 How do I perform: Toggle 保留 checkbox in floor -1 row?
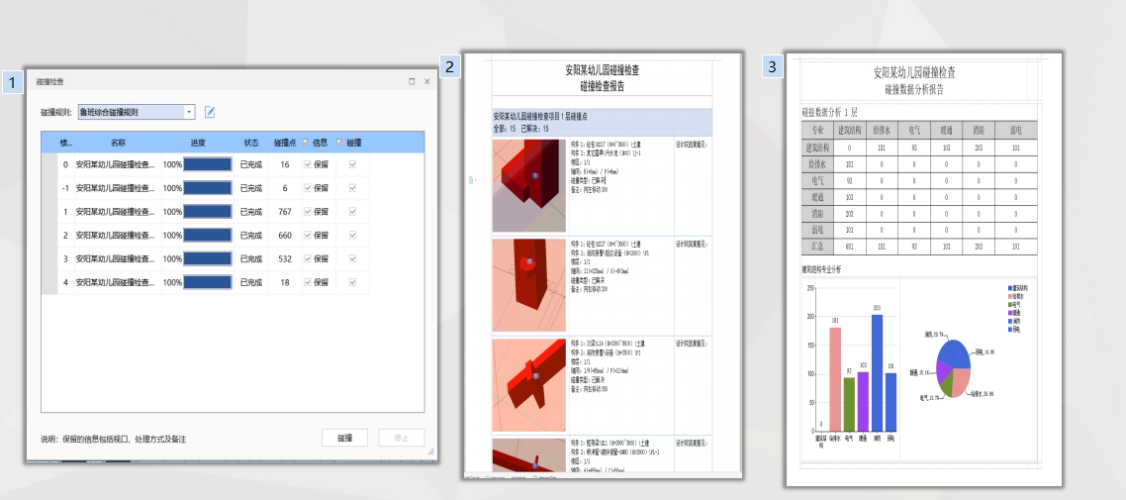308,188
